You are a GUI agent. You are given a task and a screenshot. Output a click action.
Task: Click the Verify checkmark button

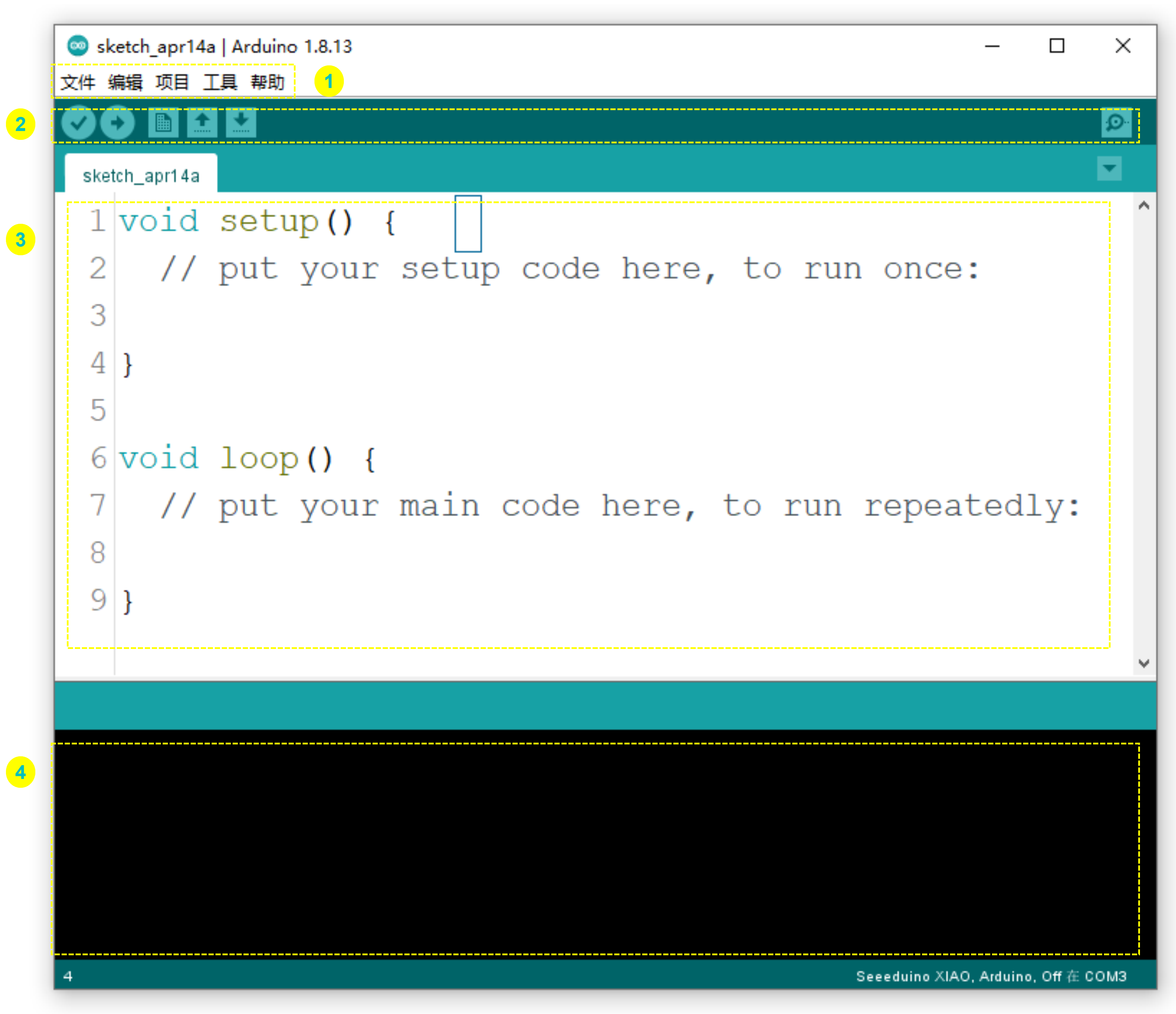pyautogui.click(x=78, y=123)
